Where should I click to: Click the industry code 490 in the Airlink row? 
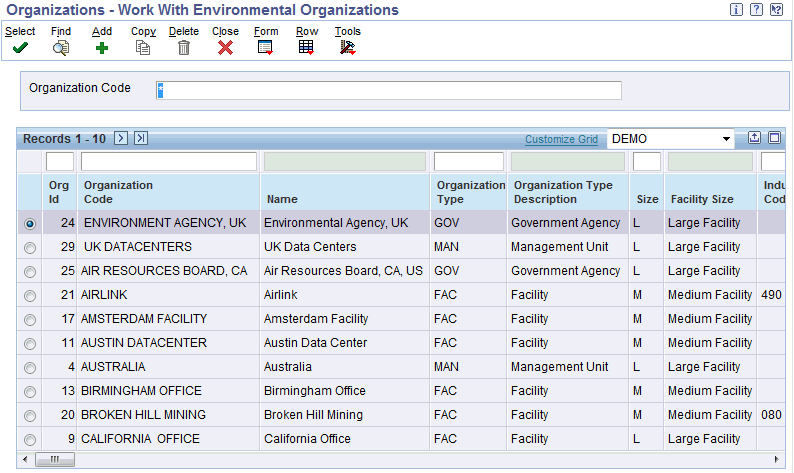pos(771,295)
